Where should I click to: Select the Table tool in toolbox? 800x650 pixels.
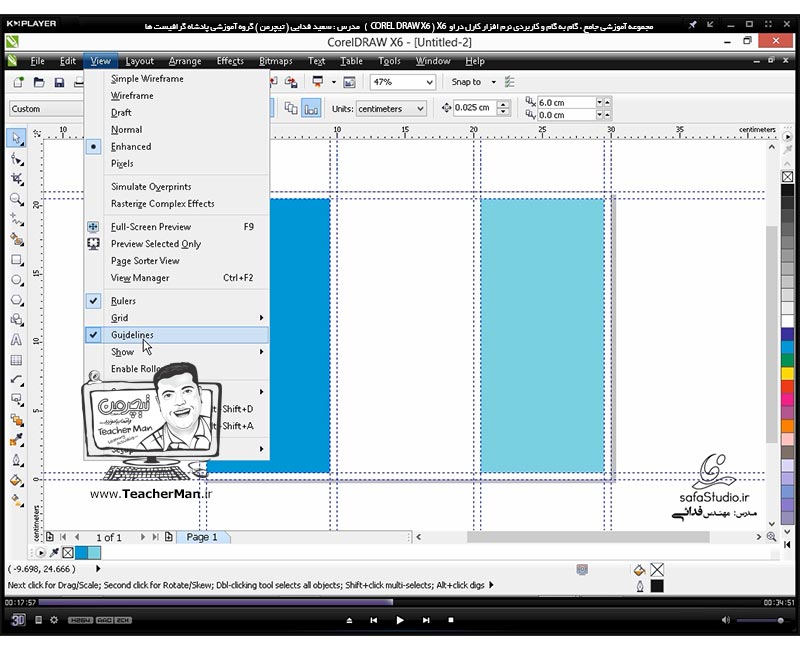click(16, 360)
